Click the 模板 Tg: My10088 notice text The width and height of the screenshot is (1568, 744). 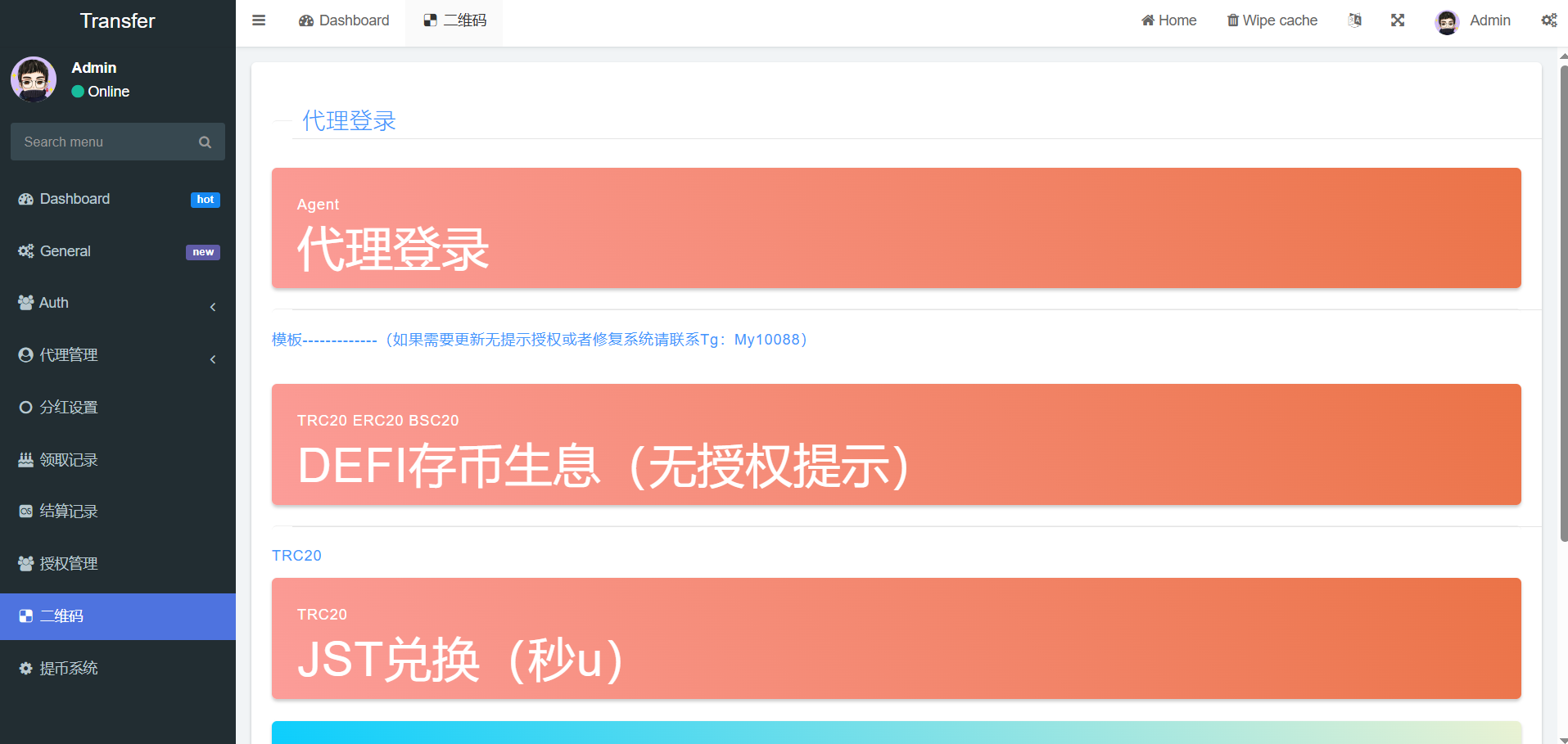540,340
